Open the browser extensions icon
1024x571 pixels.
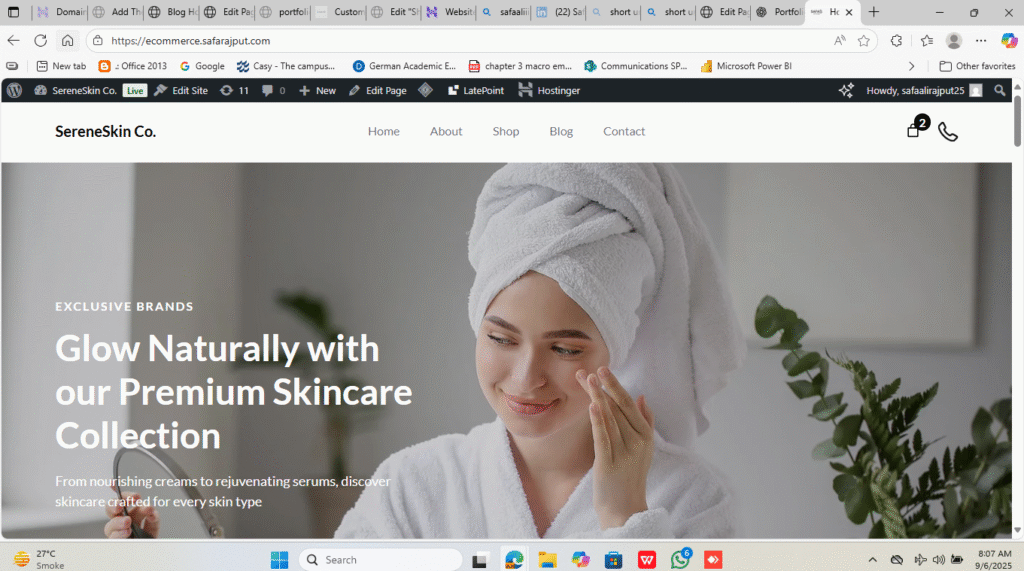point(896,41)
